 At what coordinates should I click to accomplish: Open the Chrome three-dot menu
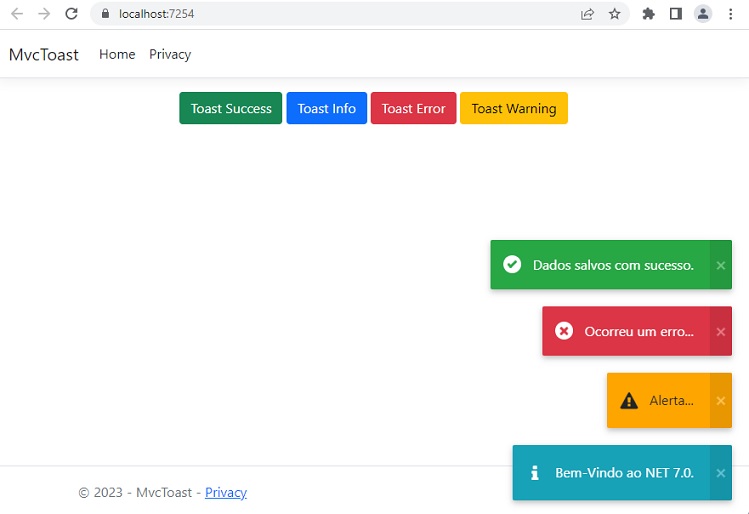click(730, 14)
